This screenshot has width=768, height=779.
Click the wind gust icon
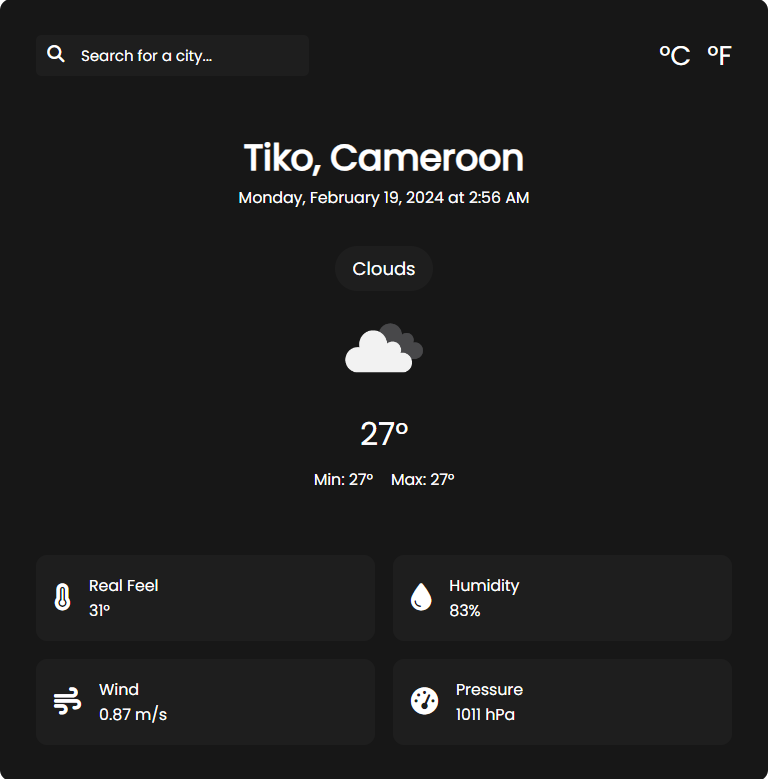point(67,701)
